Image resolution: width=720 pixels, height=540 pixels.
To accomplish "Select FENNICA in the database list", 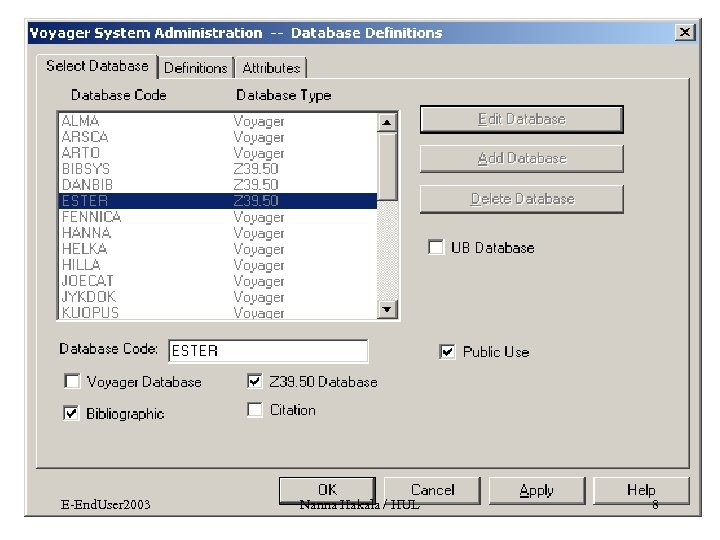I will click(x=218, y=217).
